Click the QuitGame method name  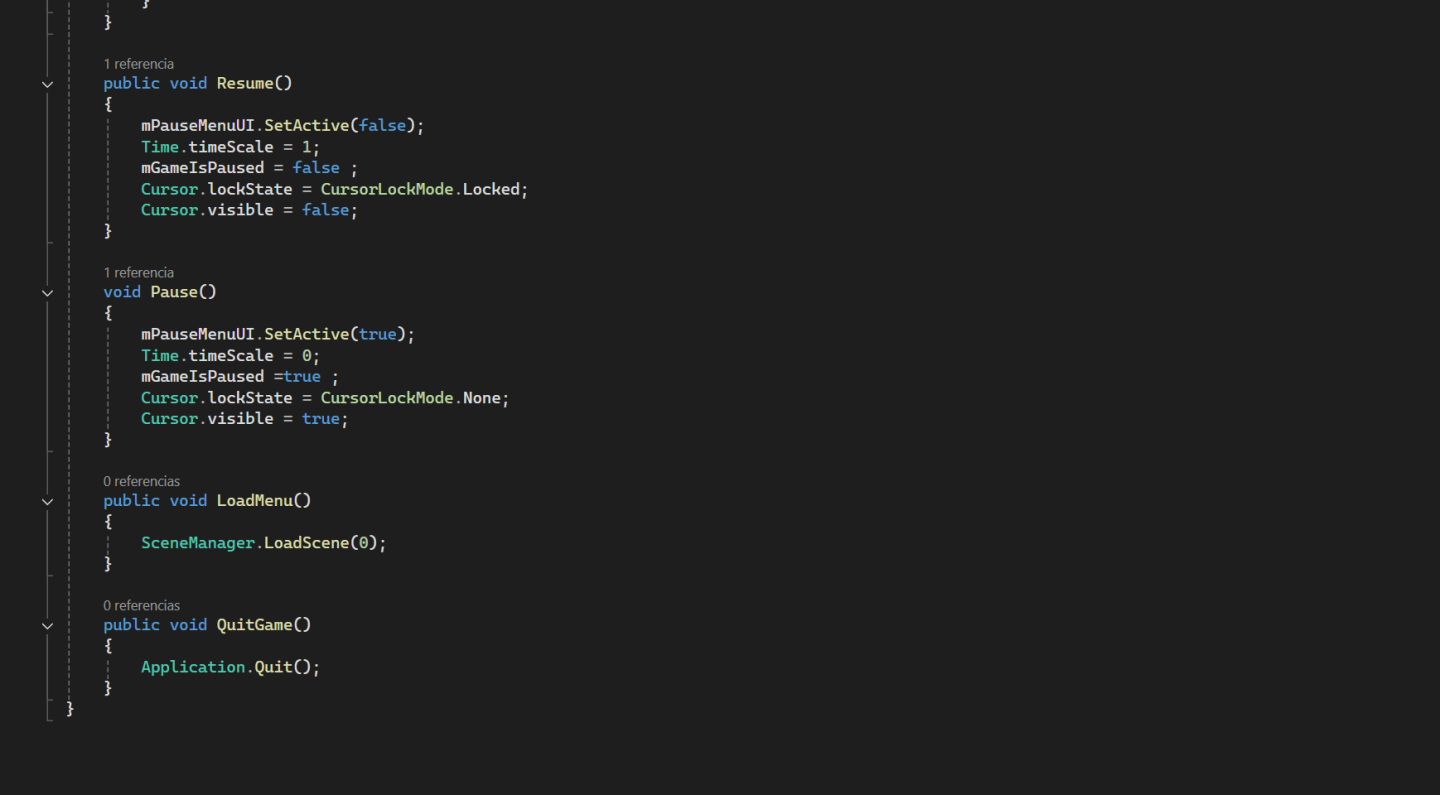tap(255, 624)
